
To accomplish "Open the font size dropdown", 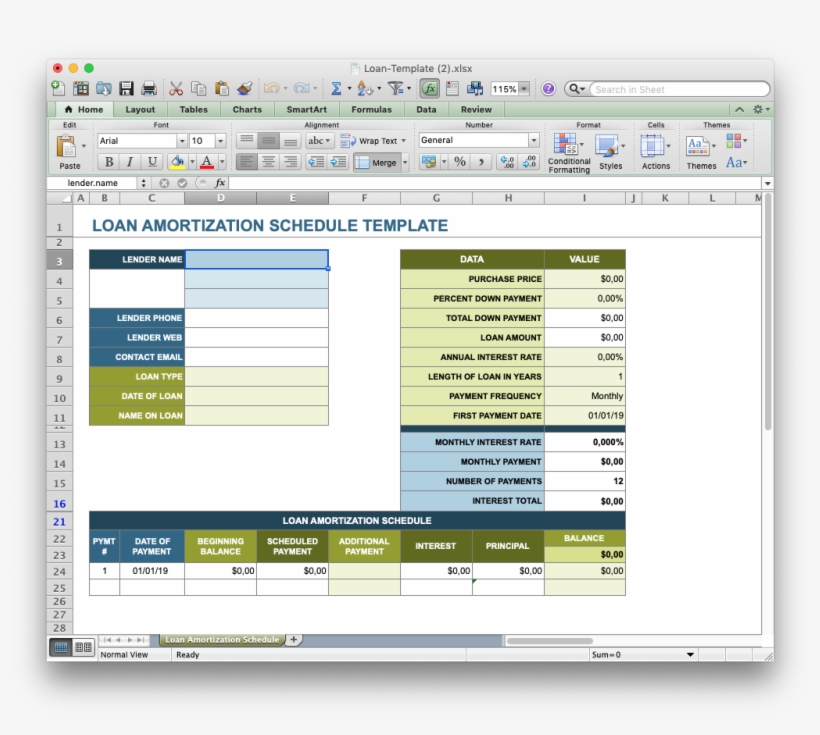I will coord(219,140).
